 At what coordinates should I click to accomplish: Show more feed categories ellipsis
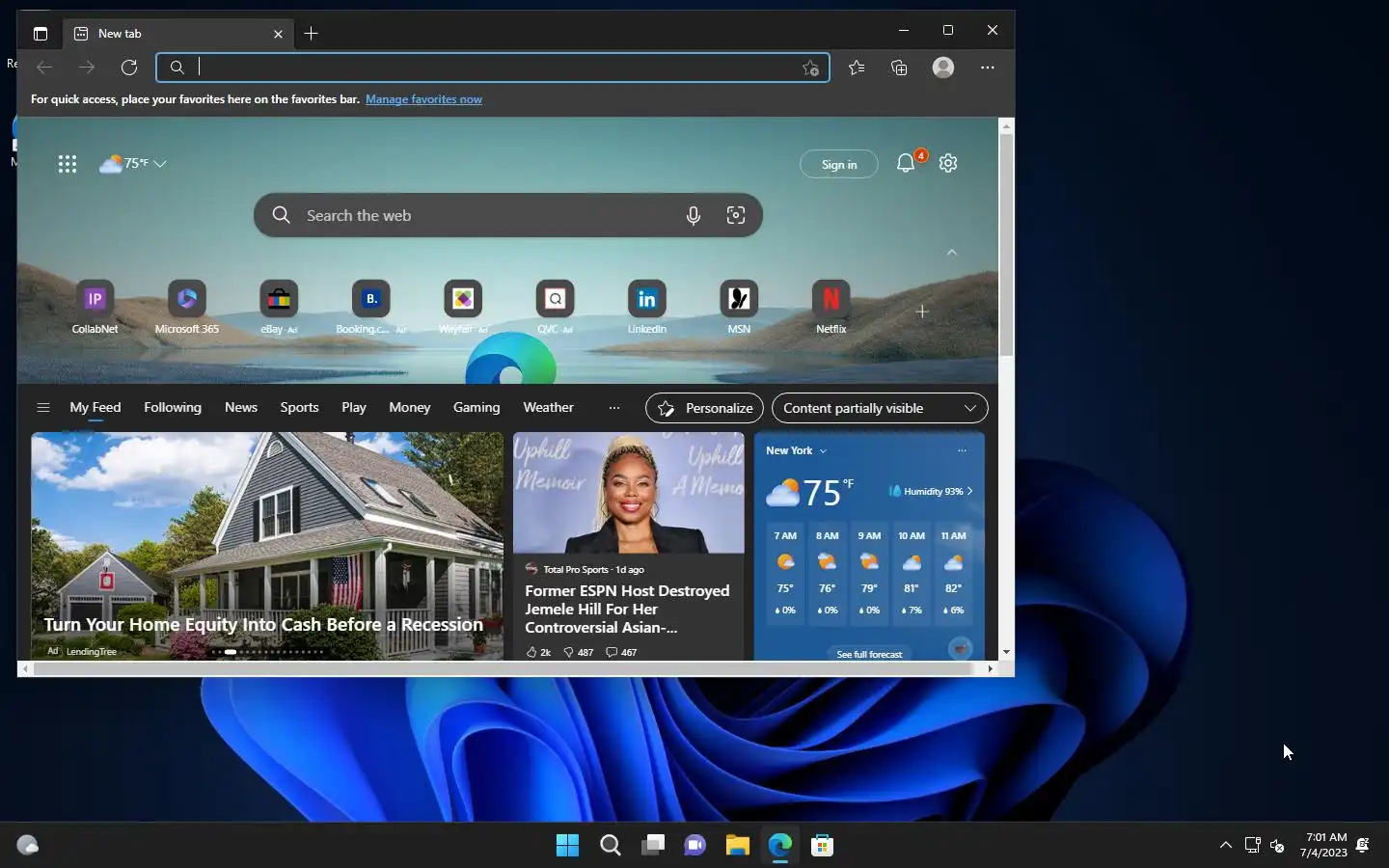[614, 408]
